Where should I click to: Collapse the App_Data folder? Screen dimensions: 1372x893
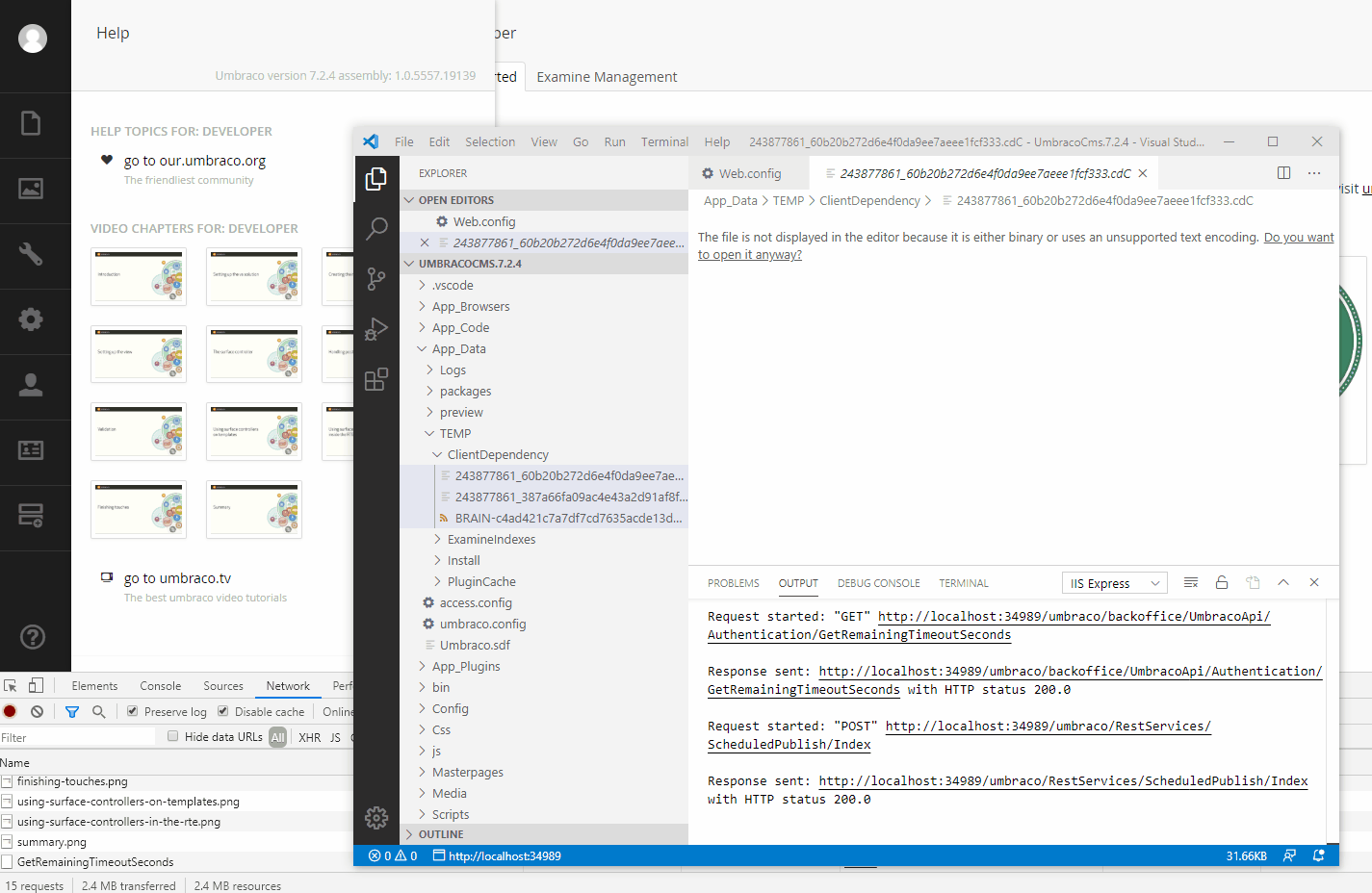(x=544, y=349)
